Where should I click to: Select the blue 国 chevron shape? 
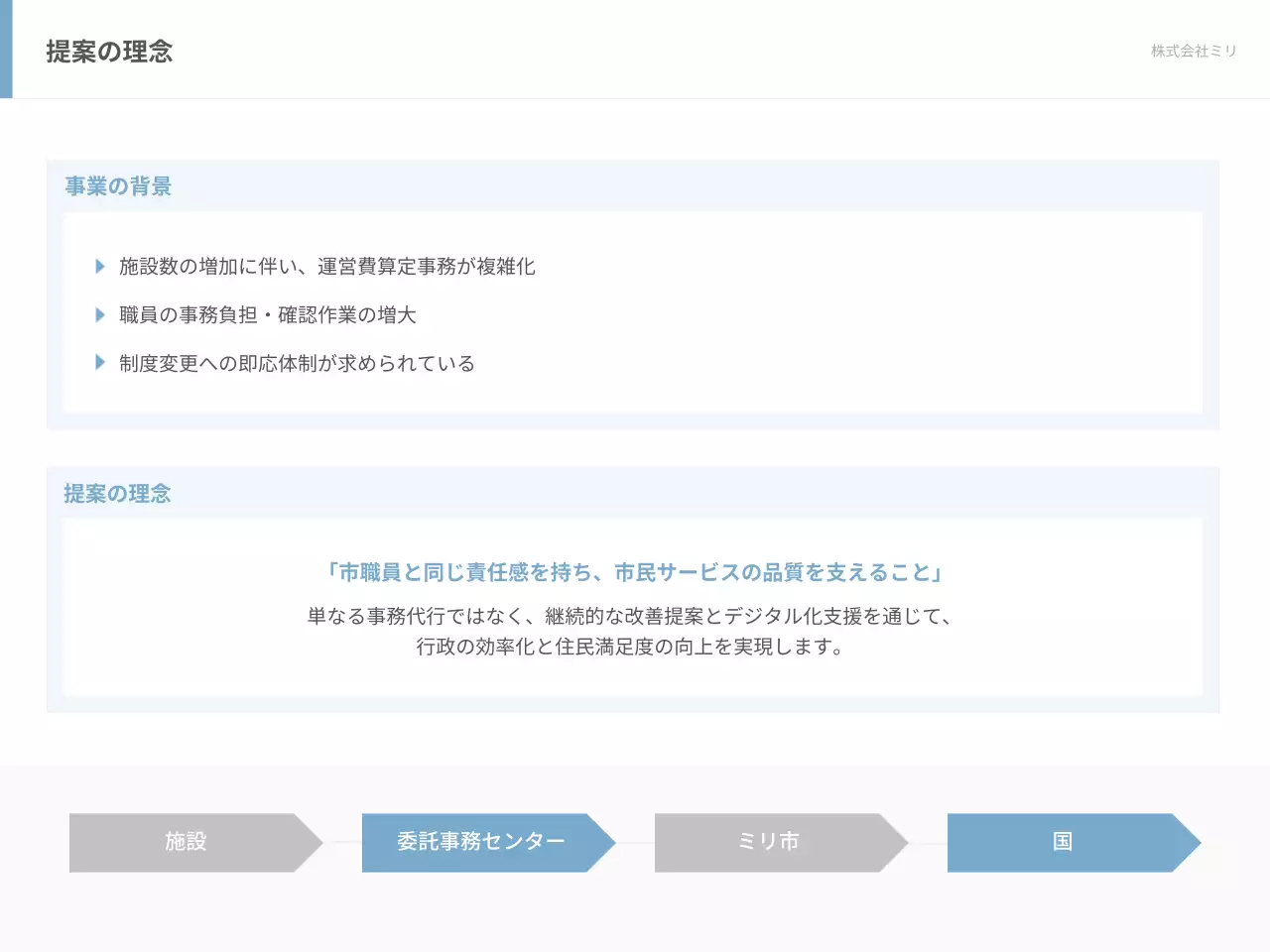click(1064, 842)
